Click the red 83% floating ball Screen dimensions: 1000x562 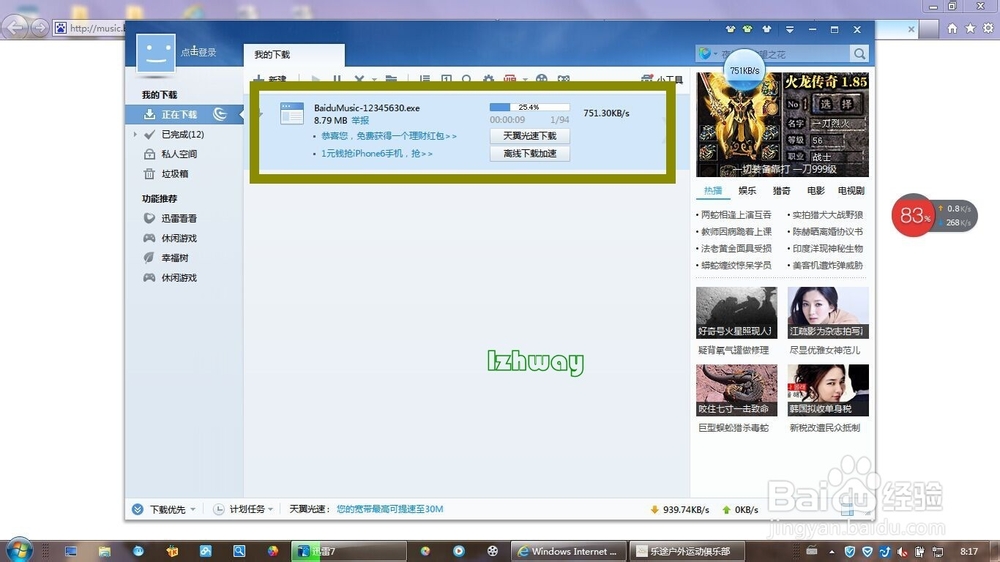[x=913, y=216]
